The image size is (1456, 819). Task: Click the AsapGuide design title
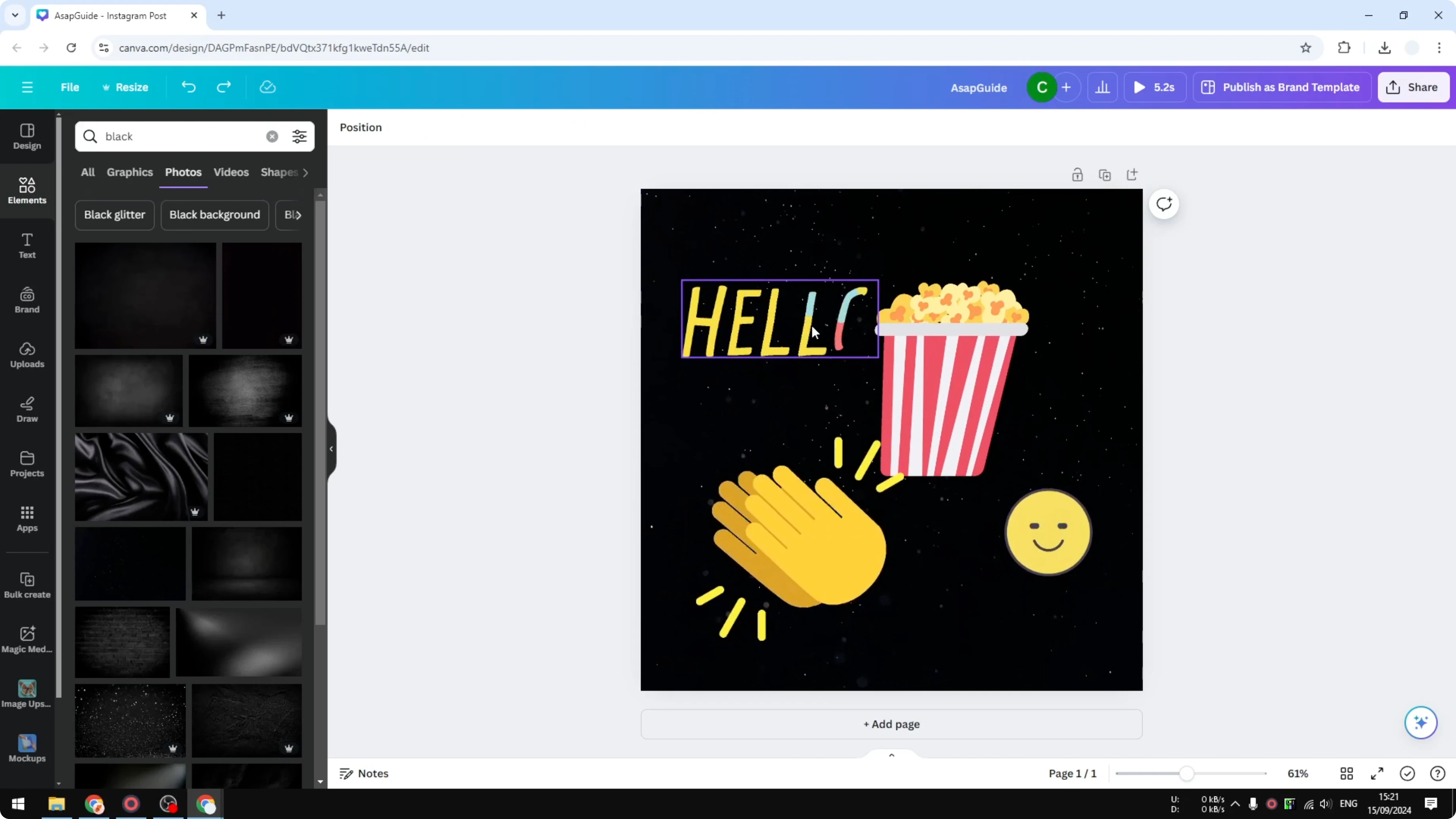(x=978, y=87)
